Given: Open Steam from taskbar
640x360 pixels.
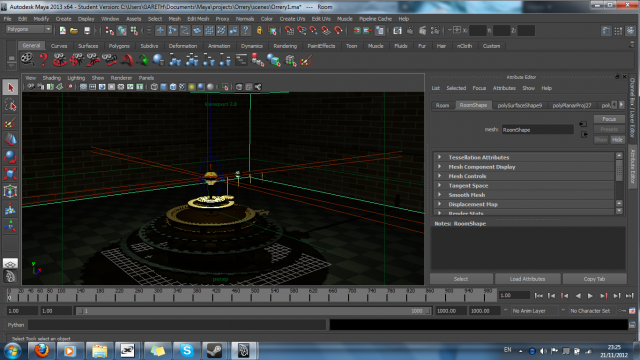Looking at the screenshot, I should point(215,351).
